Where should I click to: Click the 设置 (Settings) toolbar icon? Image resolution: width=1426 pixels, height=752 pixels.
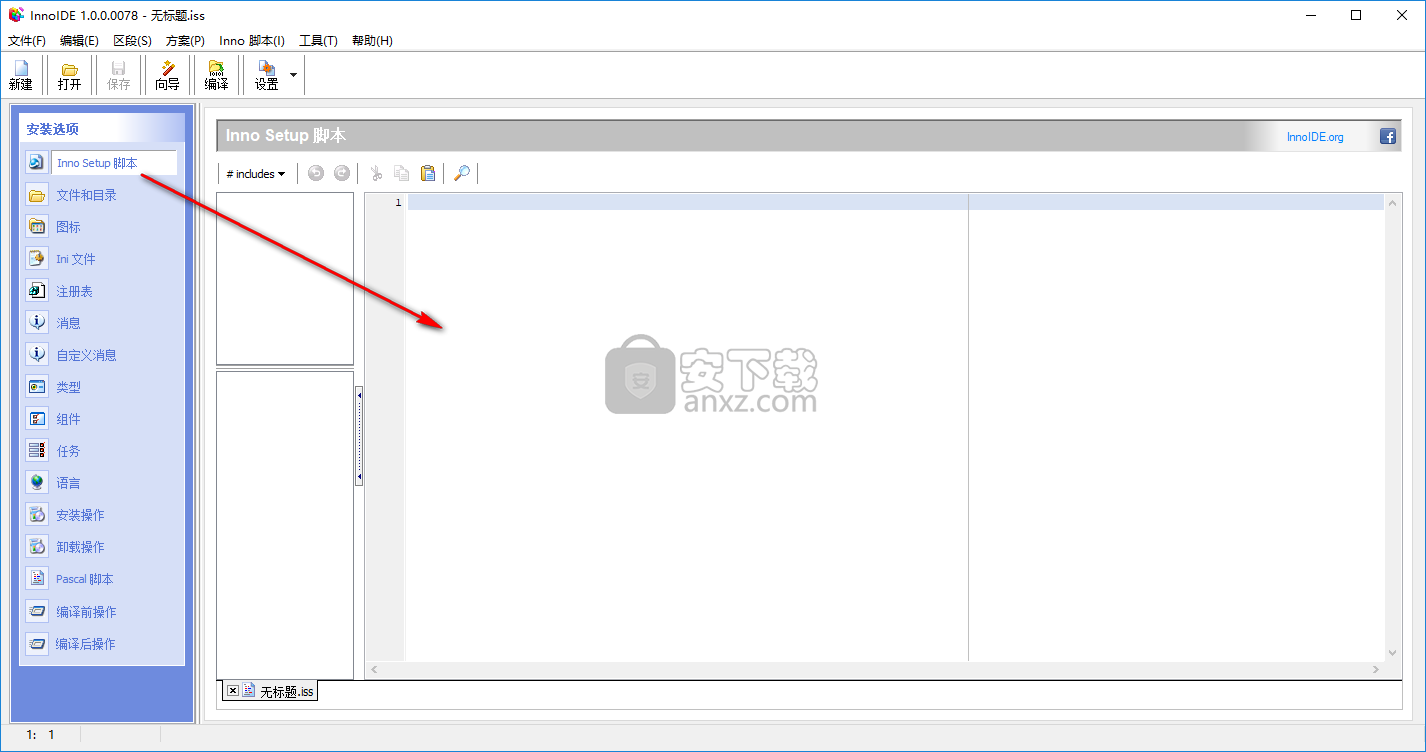(267, 68)
